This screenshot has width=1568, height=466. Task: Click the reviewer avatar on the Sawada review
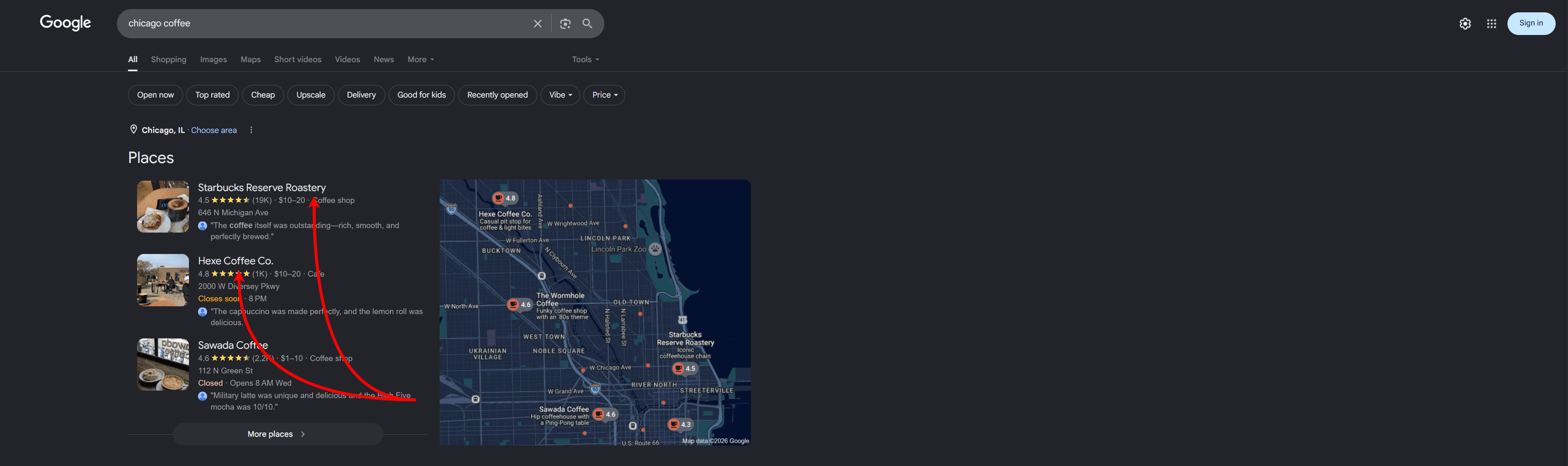pyautogui.click(x=203, y=396)
